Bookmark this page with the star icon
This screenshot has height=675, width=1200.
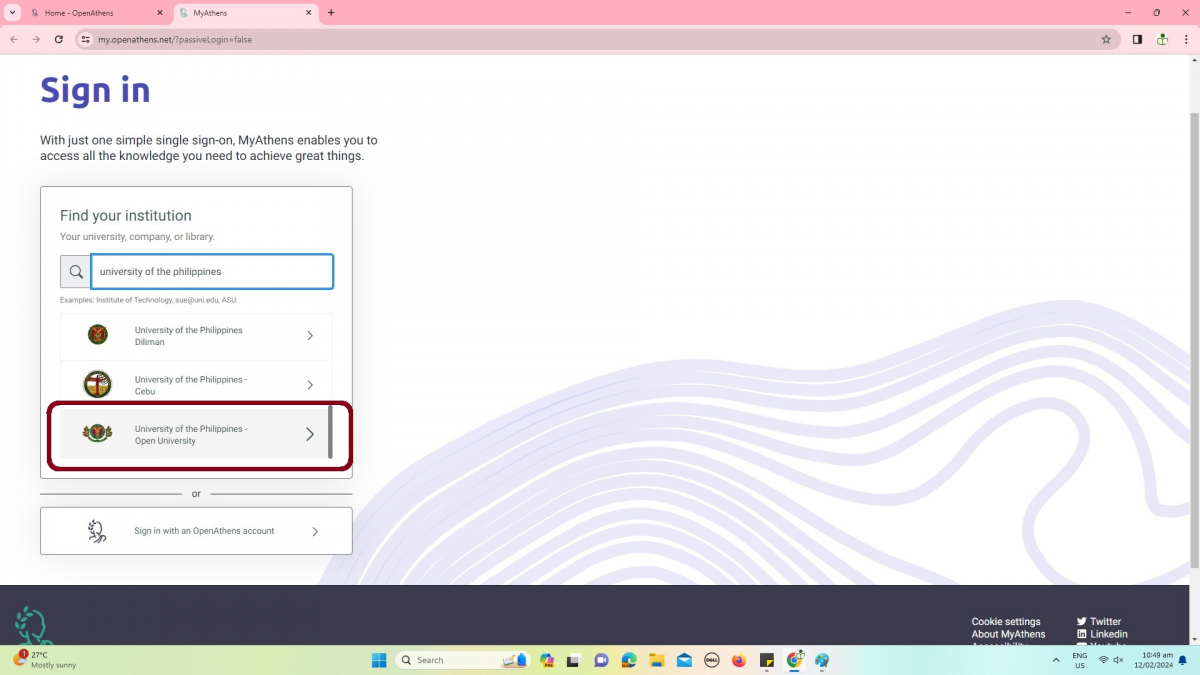point(1106,39)
